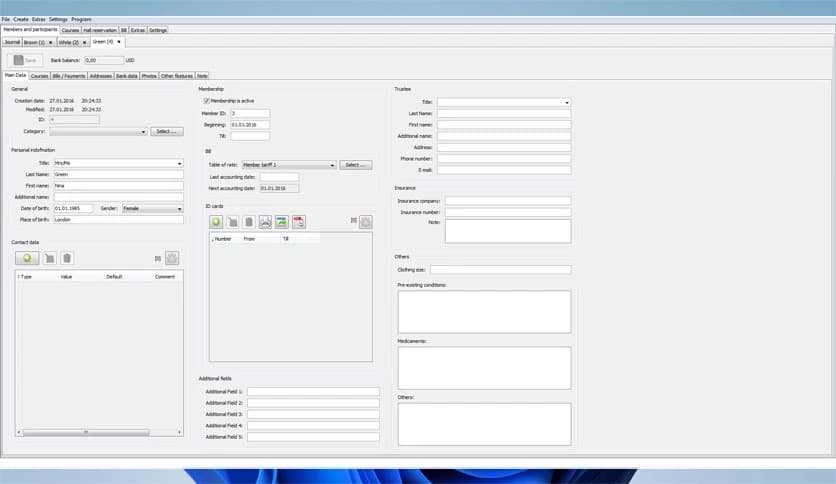Click into the Date of birth field

pyautogui.click(x=73, y=208)
